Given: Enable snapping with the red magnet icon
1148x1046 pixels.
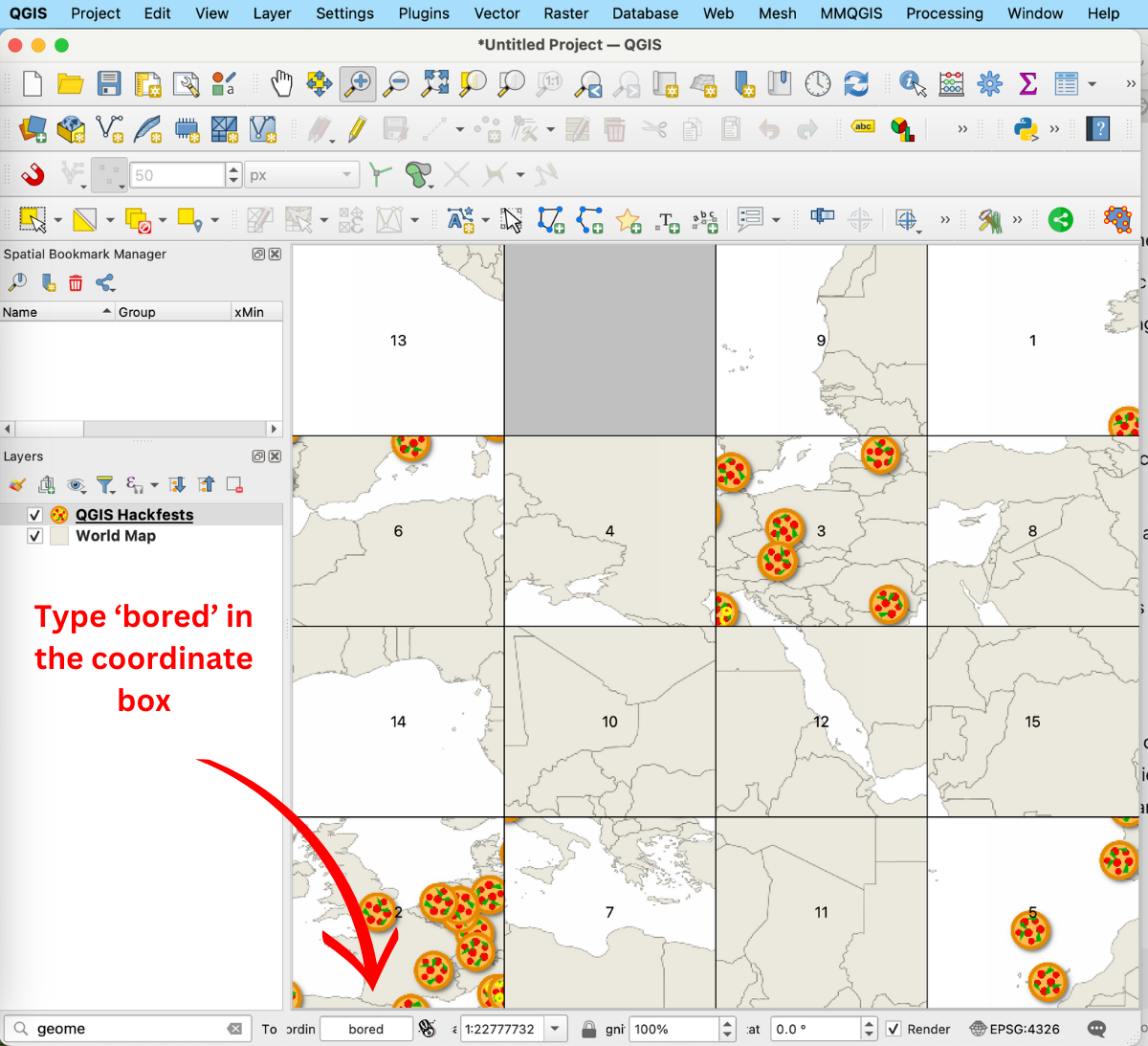Looking at the screenshot, I should pos(33,174).
